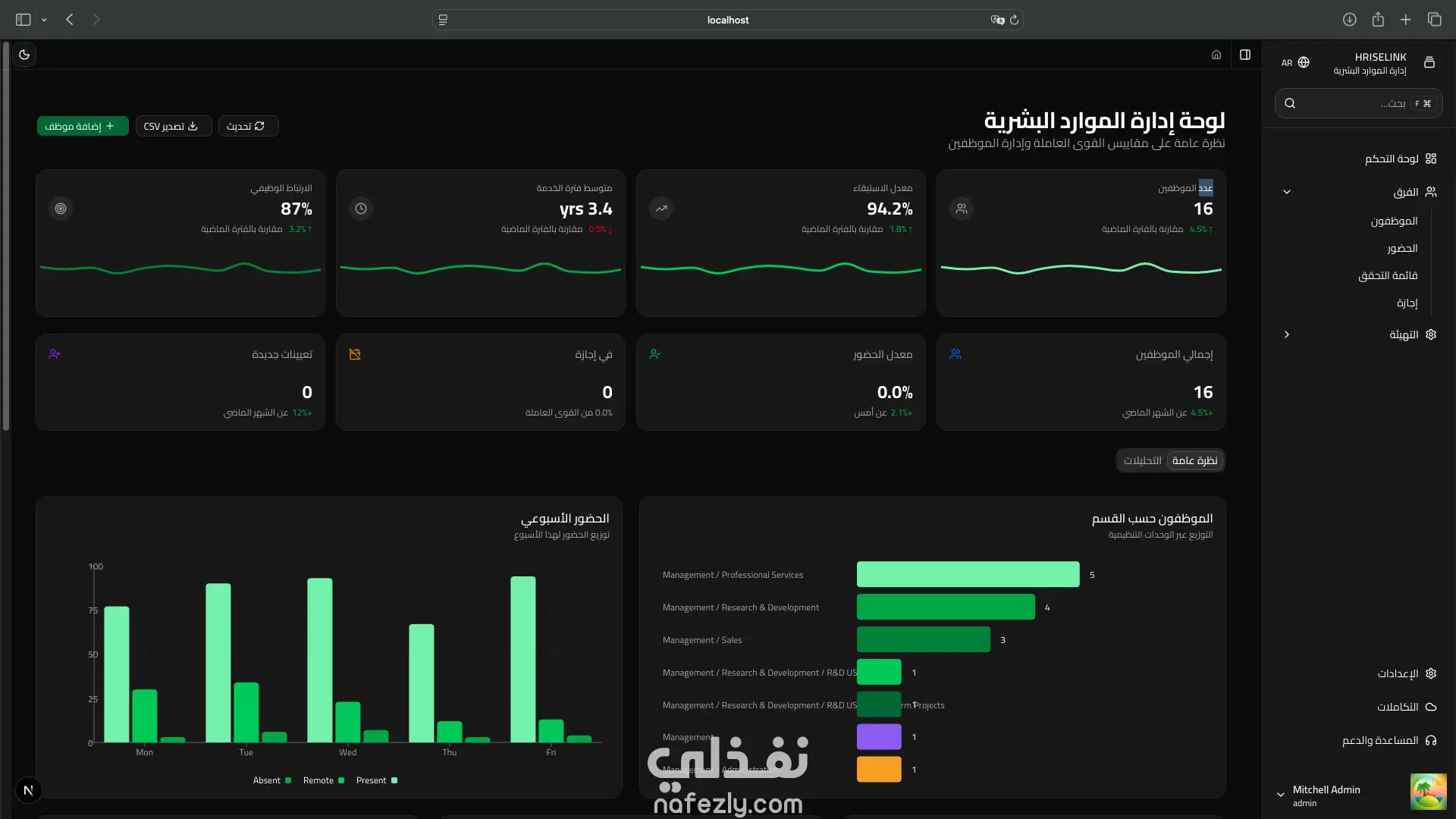1456x819 pixels.
Task: Click the 87% engagement value
Action: click(x=297, y=209)
